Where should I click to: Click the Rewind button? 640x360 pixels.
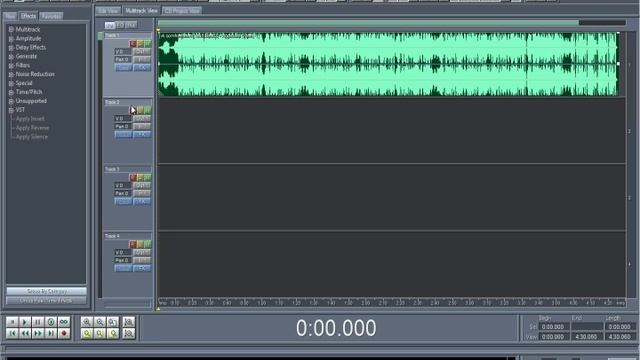pos(24,333)
